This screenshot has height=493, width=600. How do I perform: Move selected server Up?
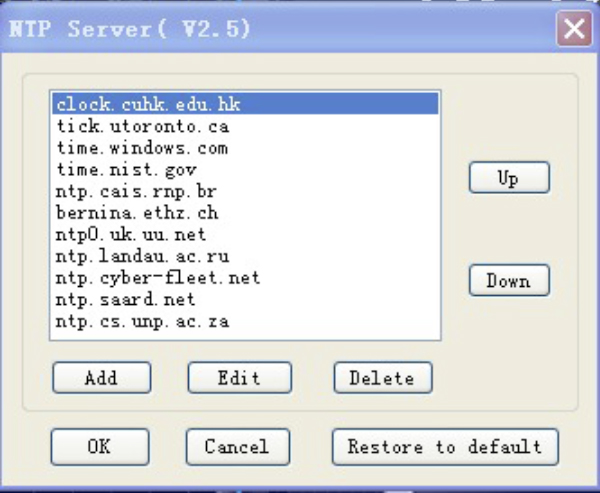tap(509, 178)
